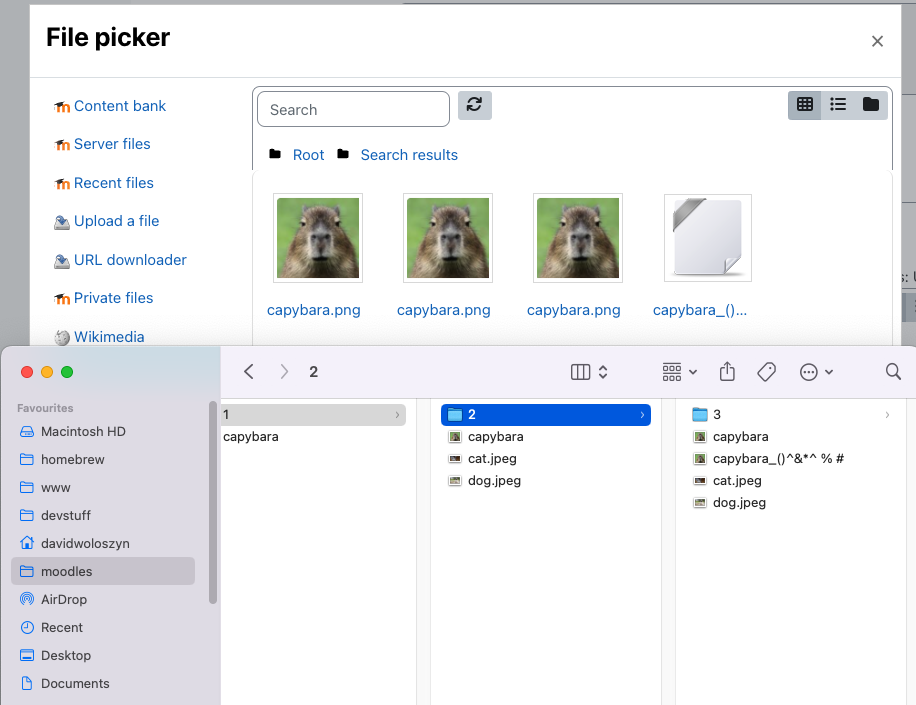Screen dimensions: 916x705
Task: Click the folder icon before Root
Action: click(275, 154)
